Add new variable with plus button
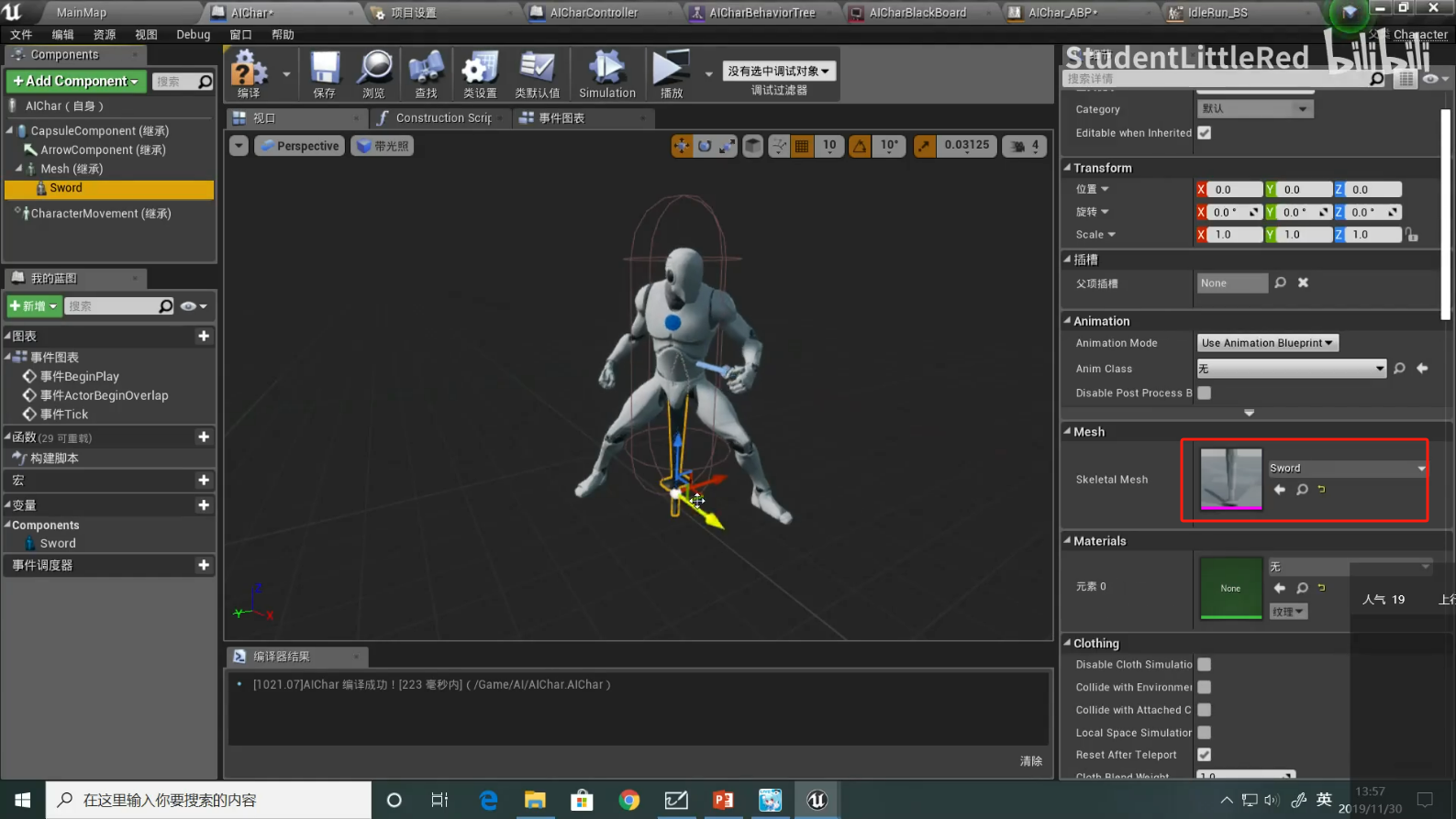Screen dimensions: 1456x819 coord(204,505)
